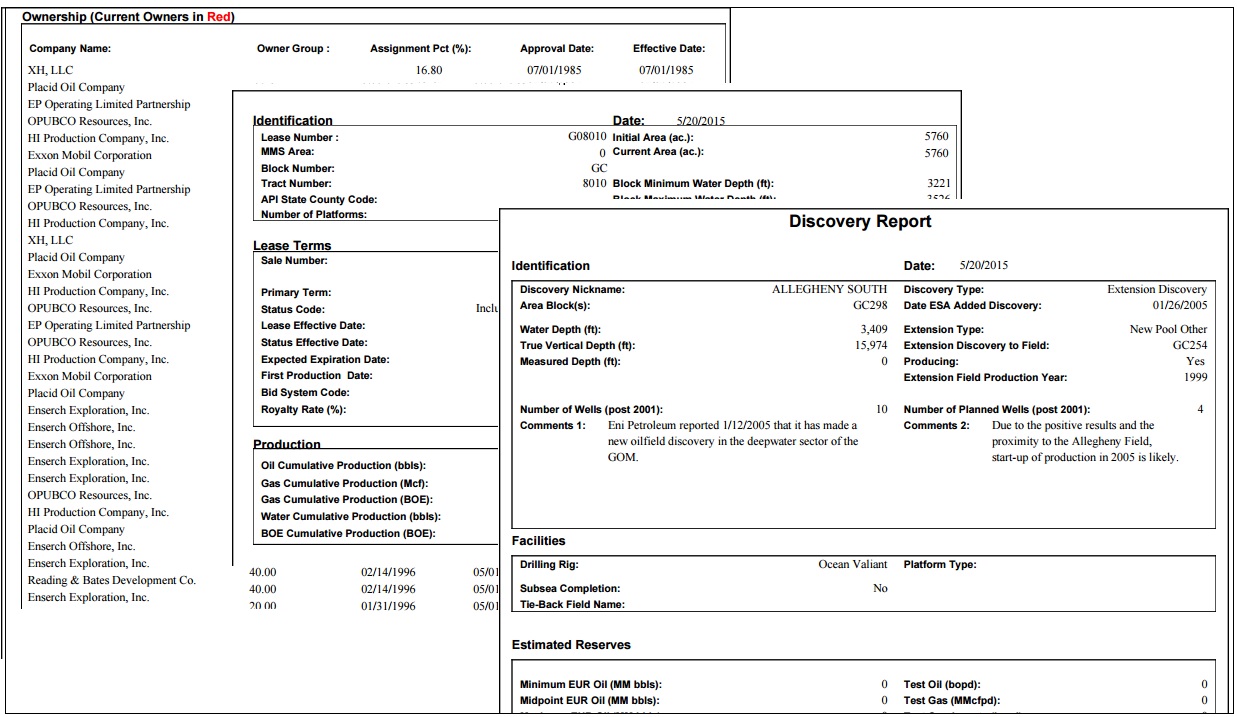Click the "Effective Date:" header in Ownership report
The width and height of the screenshot is (1237, 717).
point(669,48)
